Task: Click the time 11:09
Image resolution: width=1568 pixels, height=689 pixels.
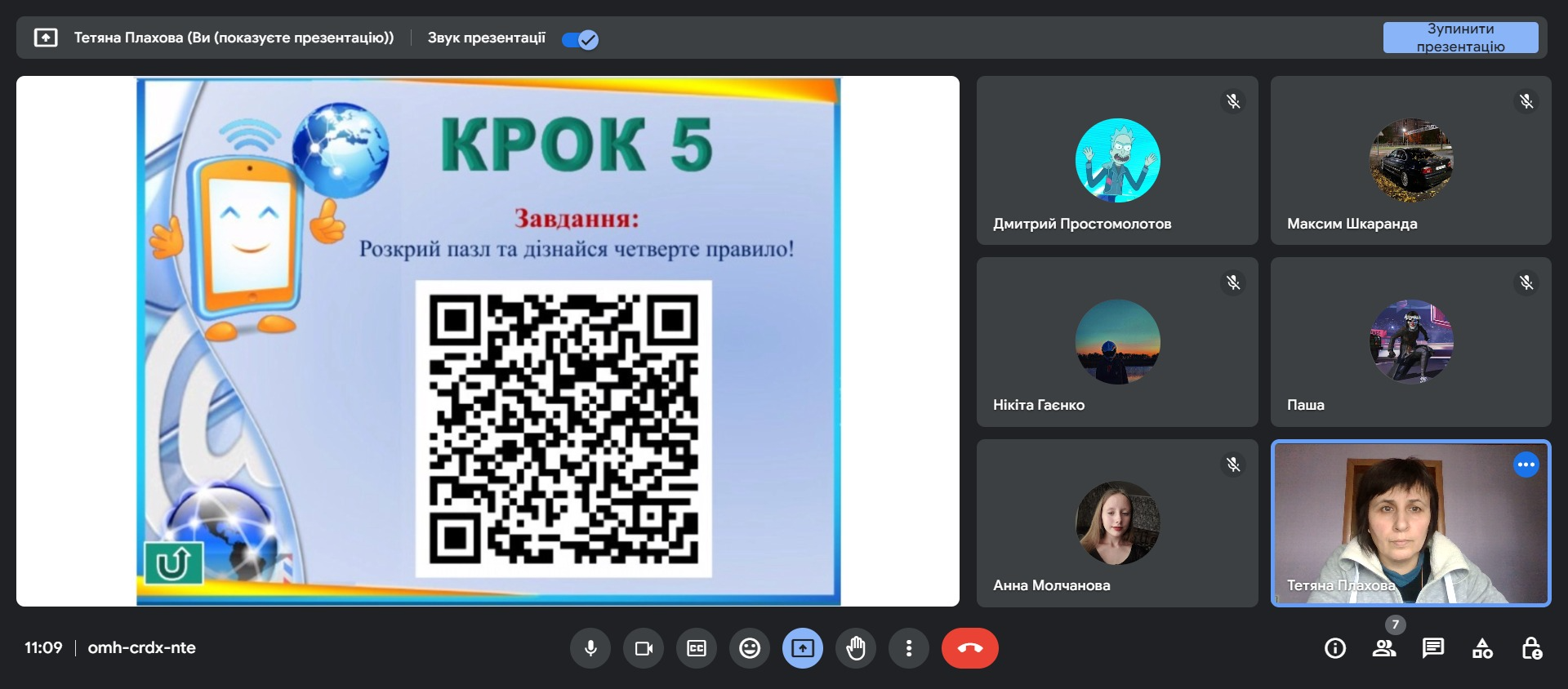Action: (43, 647)
